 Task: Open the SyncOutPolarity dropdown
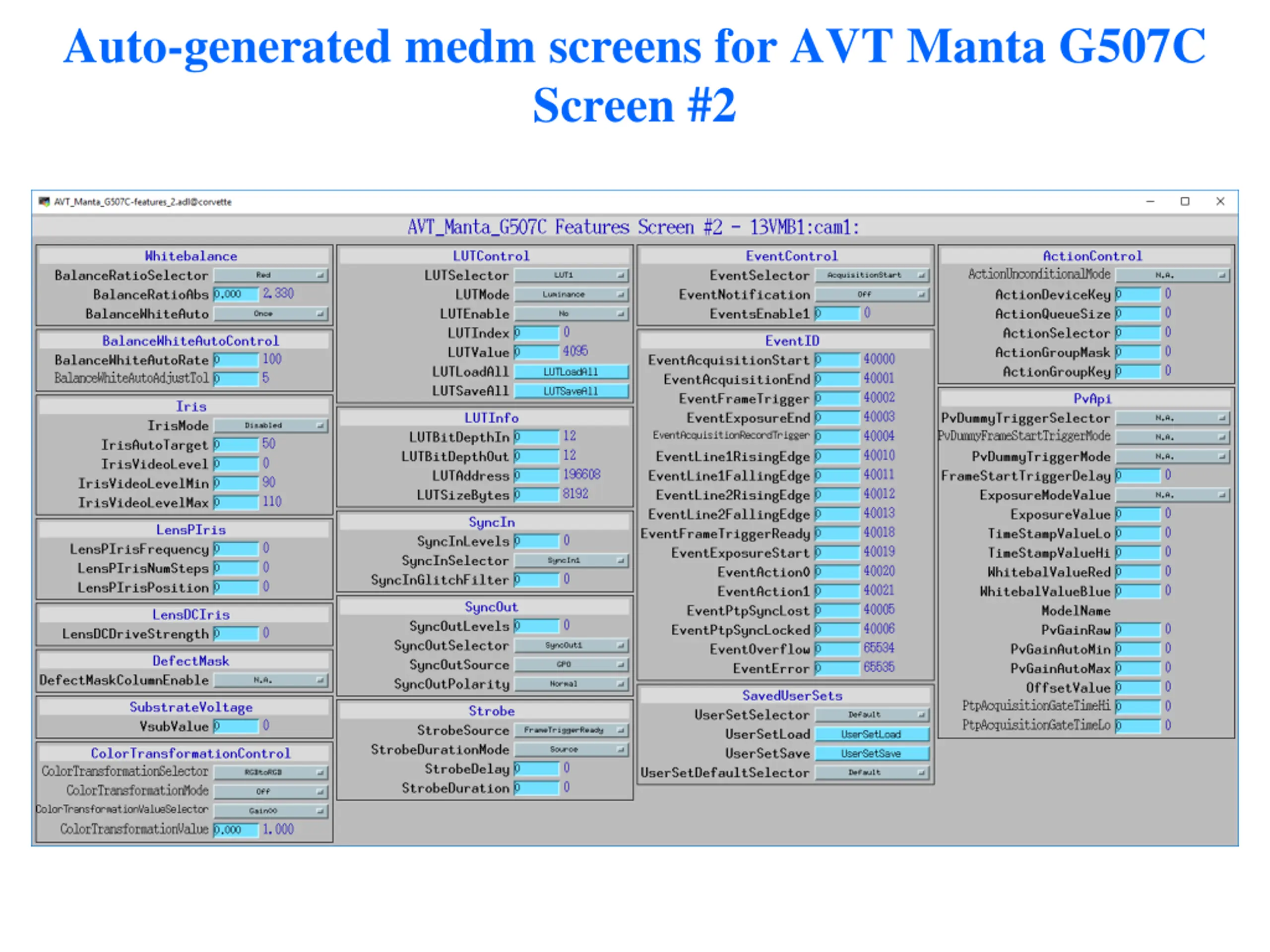(x=571, y=684)
